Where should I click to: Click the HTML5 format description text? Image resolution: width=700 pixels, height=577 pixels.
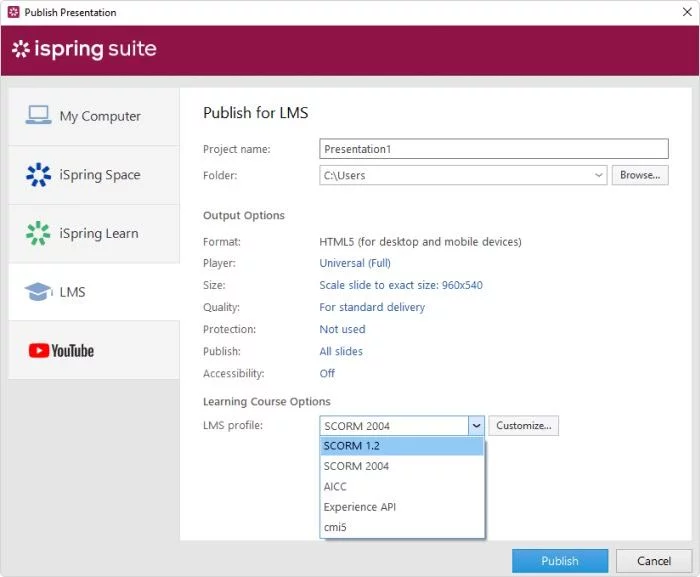click(420, 242)
